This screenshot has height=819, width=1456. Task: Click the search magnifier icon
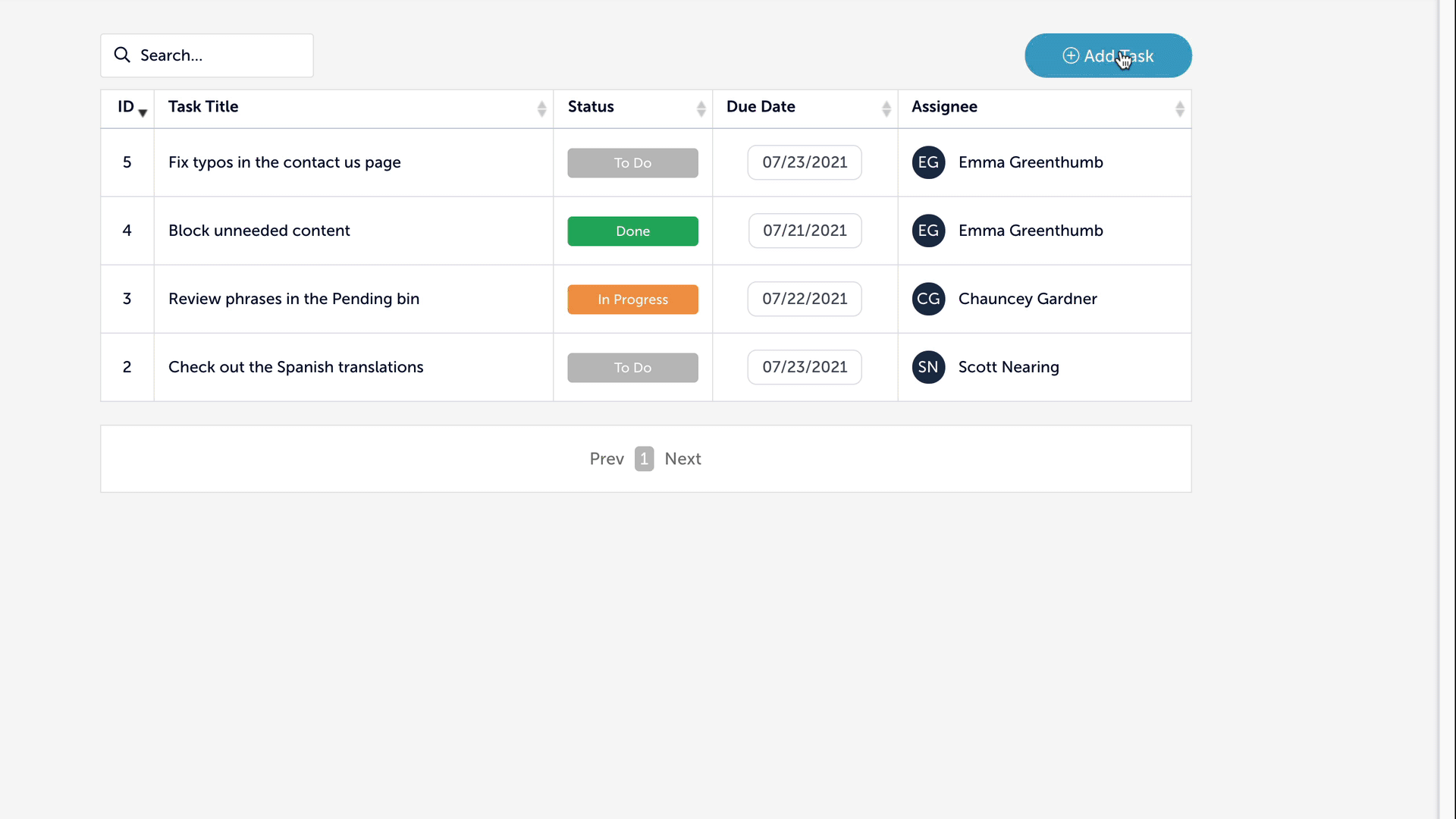point(121,55)
